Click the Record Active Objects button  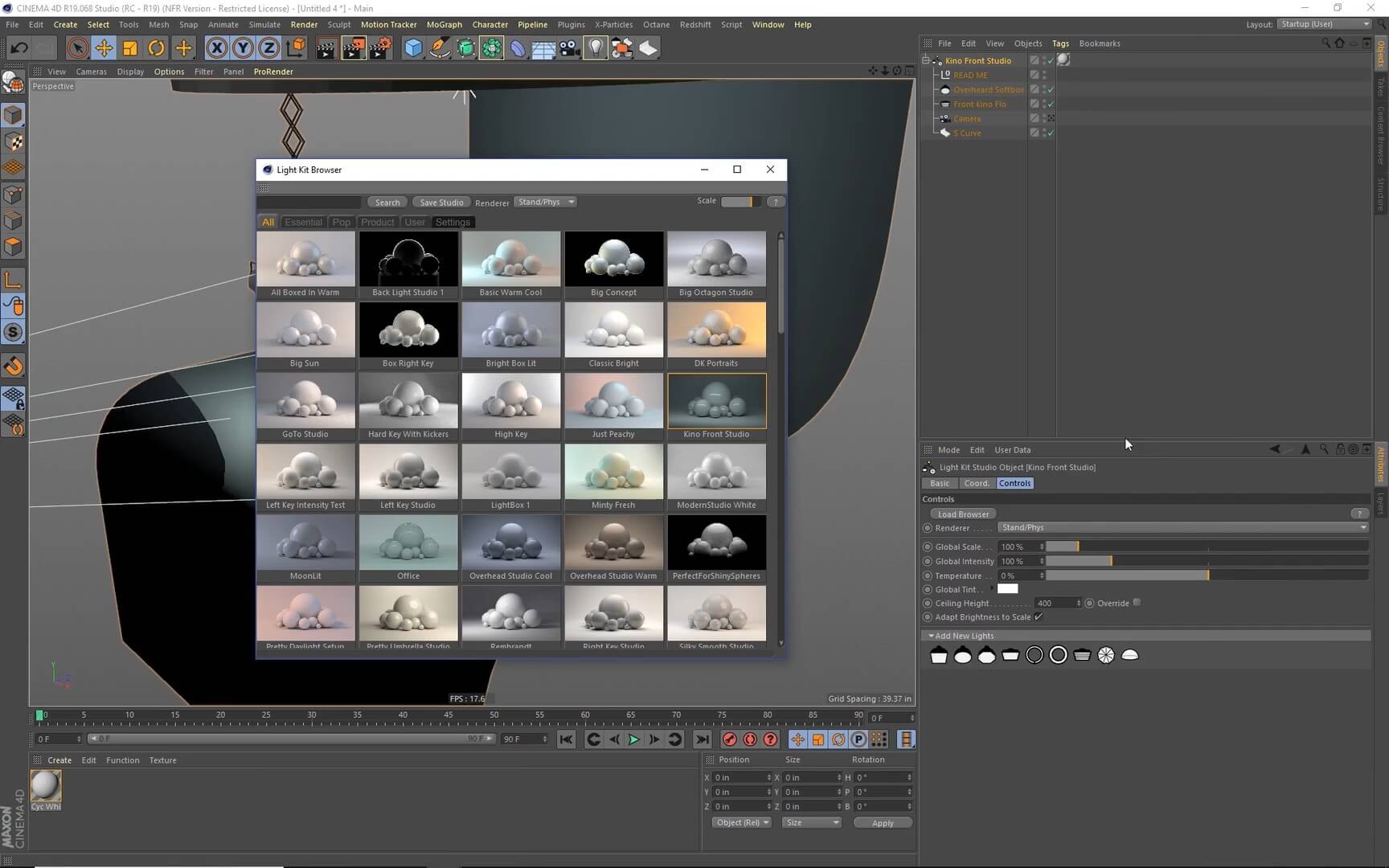pyautogui.click(x=730, y=739)
